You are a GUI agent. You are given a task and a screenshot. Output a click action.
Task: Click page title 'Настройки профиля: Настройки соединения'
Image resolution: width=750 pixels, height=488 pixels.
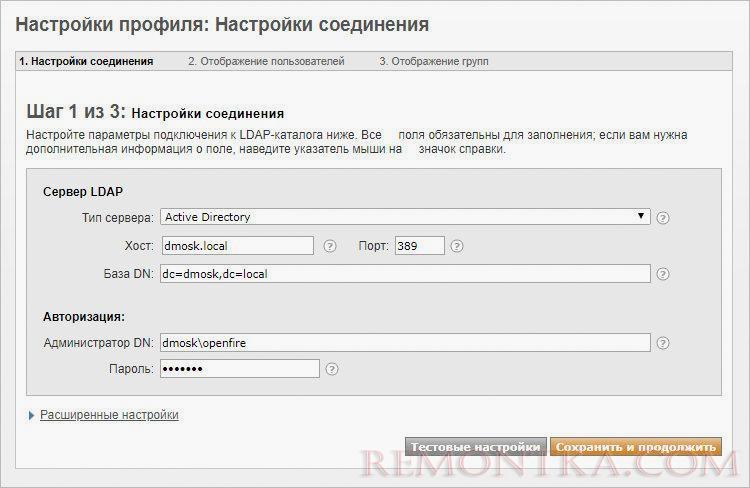[x=222, y=24]
